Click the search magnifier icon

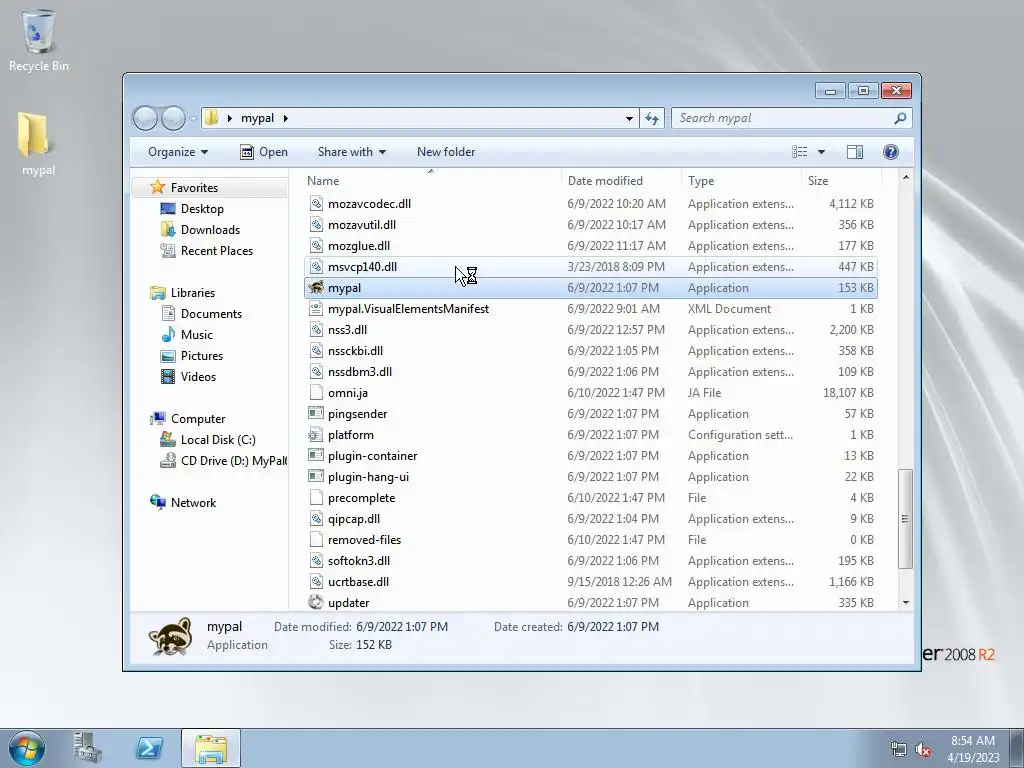point(900,118)
